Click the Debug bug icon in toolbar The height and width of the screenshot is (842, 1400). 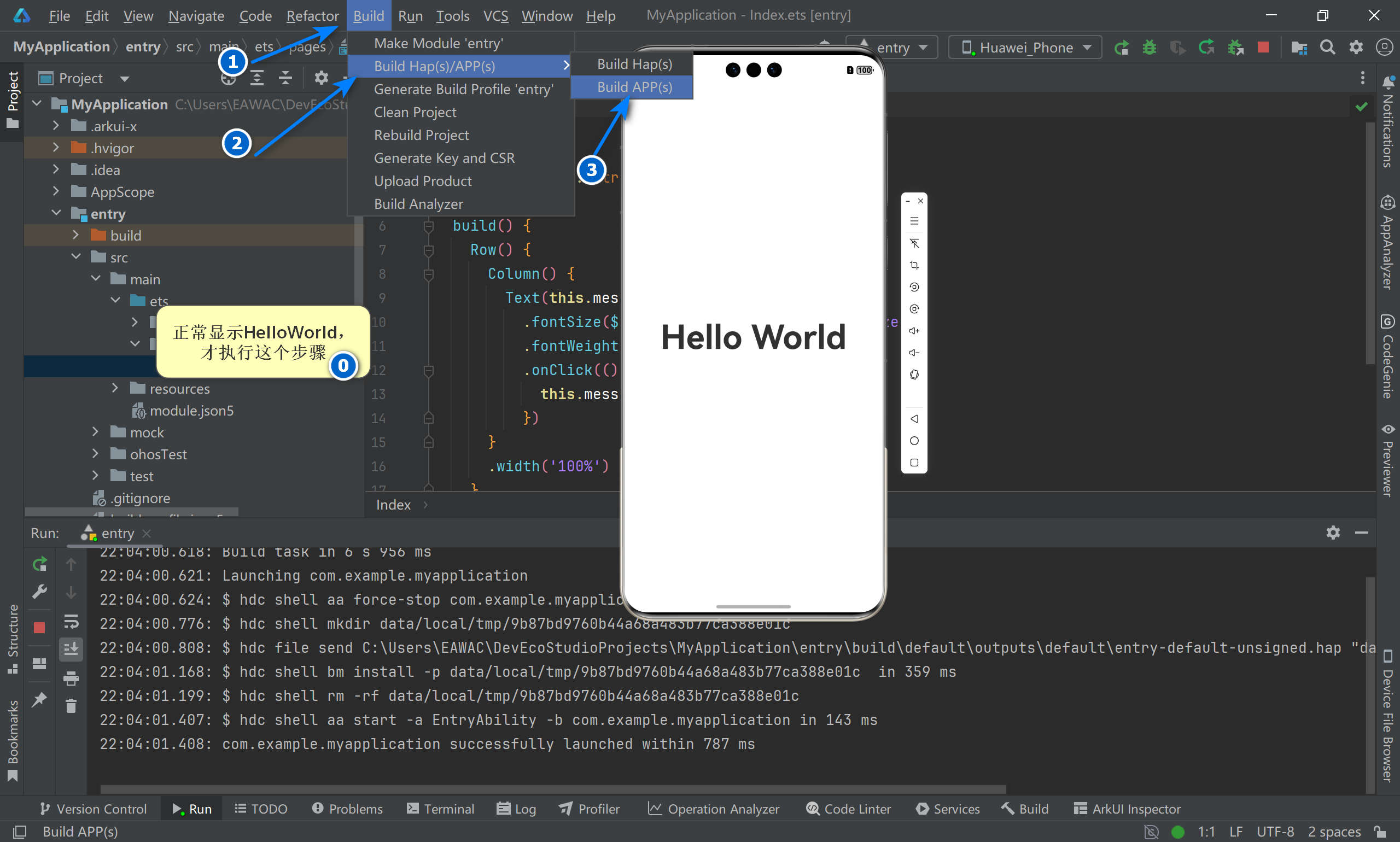point(1149,47)
